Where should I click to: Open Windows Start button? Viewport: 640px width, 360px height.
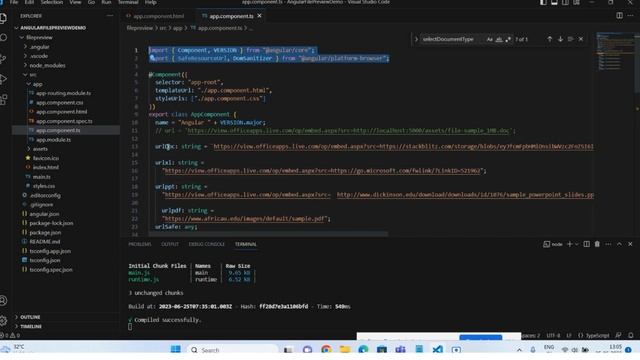point(176,350)
